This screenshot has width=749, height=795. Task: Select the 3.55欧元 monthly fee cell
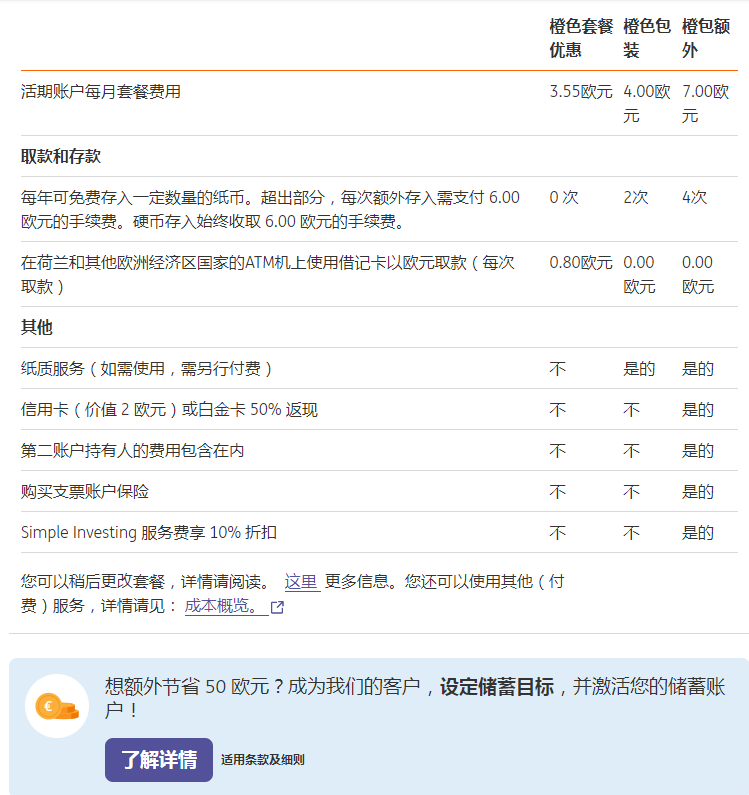click(580, 92)
